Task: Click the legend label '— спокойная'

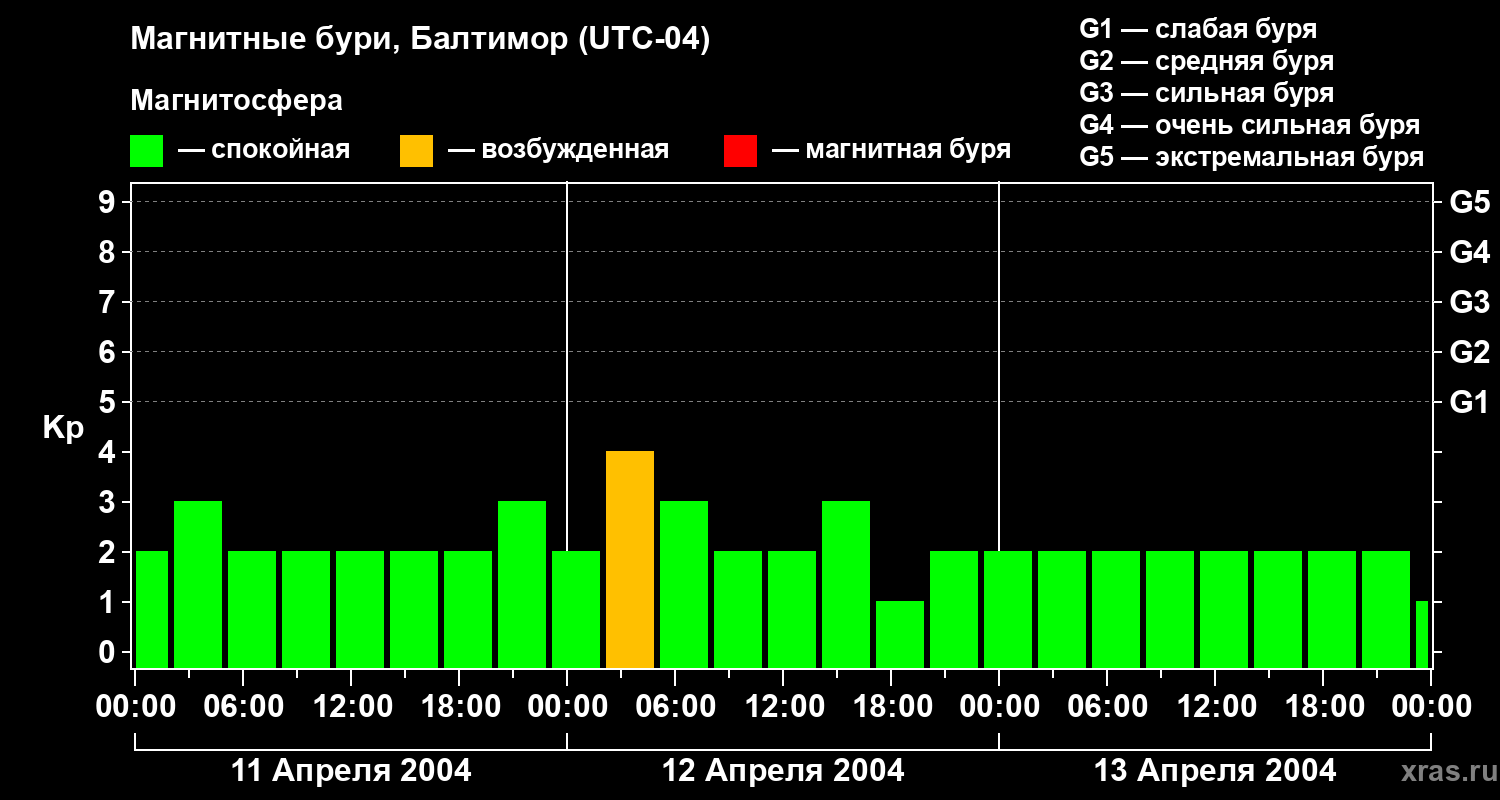Action: (264, 150)
